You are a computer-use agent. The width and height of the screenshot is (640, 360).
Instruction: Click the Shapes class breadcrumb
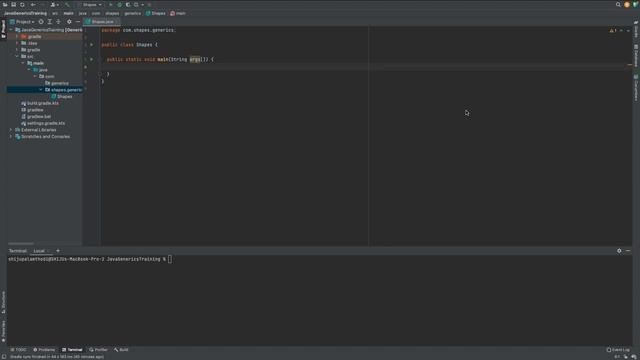(156, 13)
